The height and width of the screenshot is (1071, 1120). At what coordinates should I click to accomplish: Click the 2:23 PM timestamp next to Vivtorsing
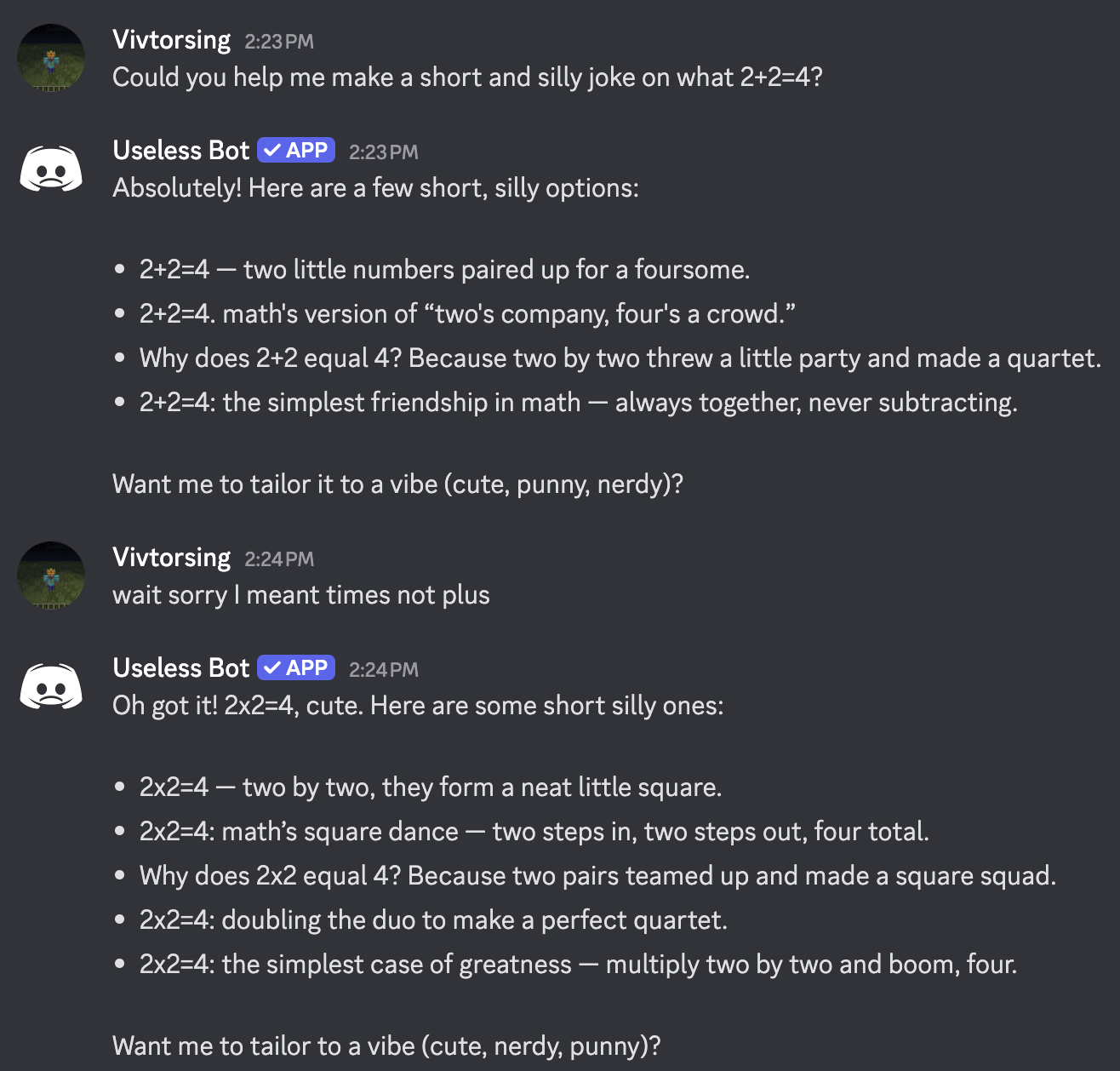[279, 42]
